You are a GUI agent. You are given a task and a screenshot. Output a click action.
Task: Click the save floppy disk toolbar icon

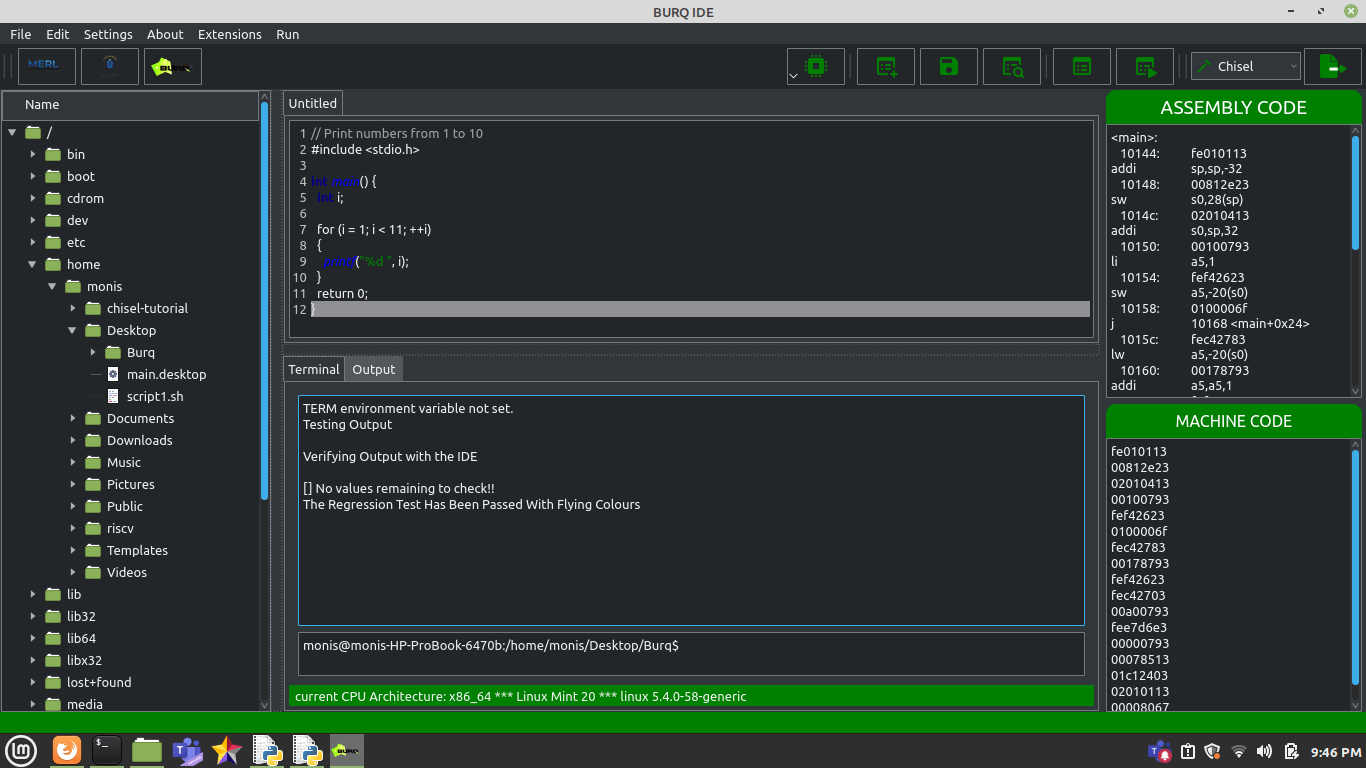pos(949,67)
